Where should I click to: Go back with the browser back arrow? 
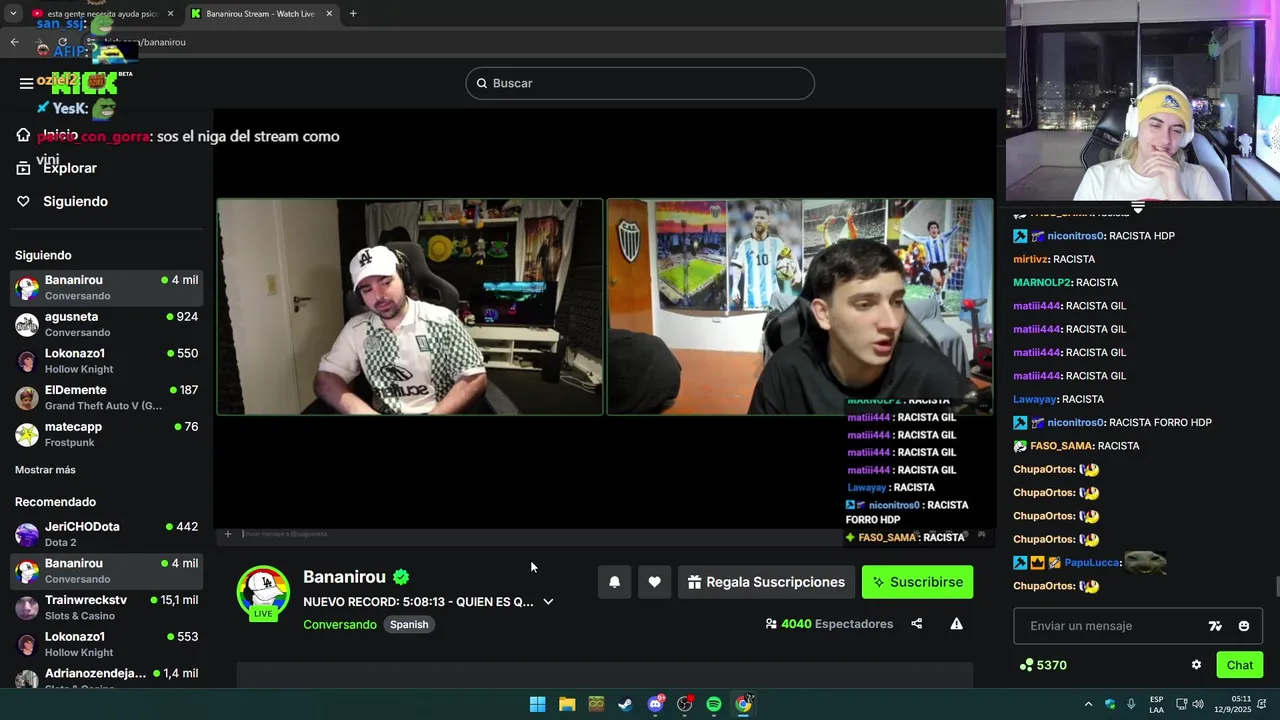14,42
